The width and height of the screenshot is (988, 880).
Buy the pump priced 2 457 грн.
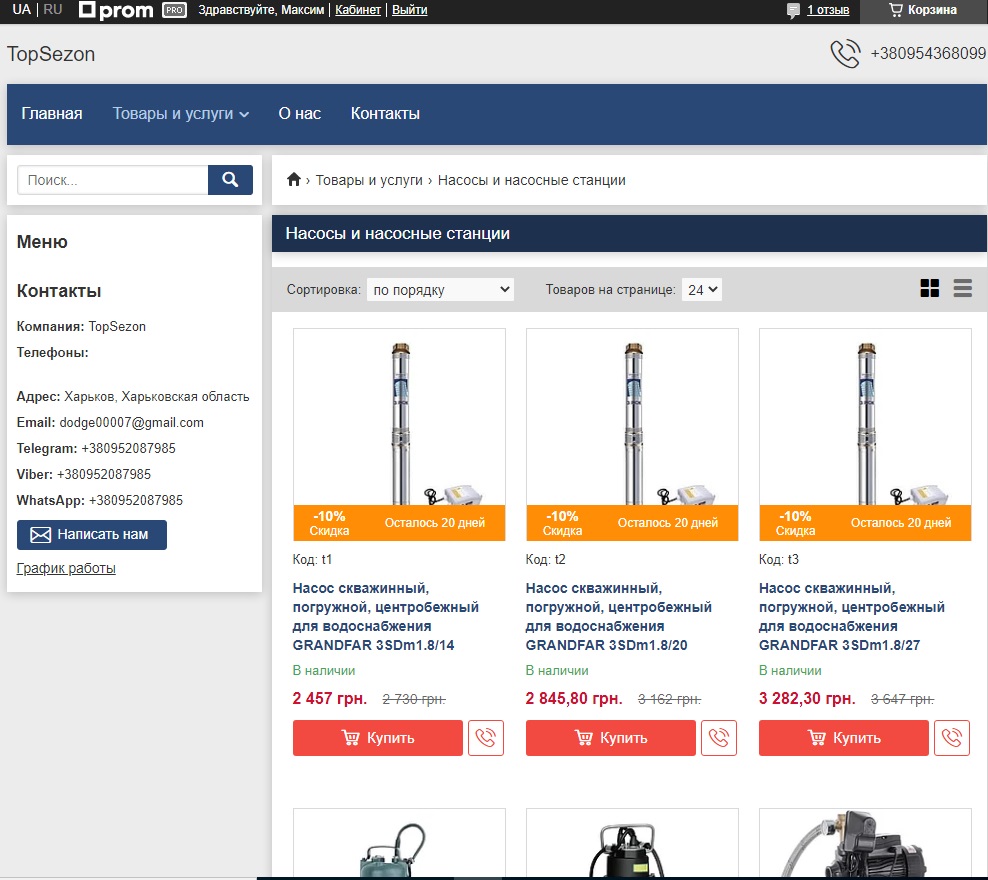tap(378, 738)
